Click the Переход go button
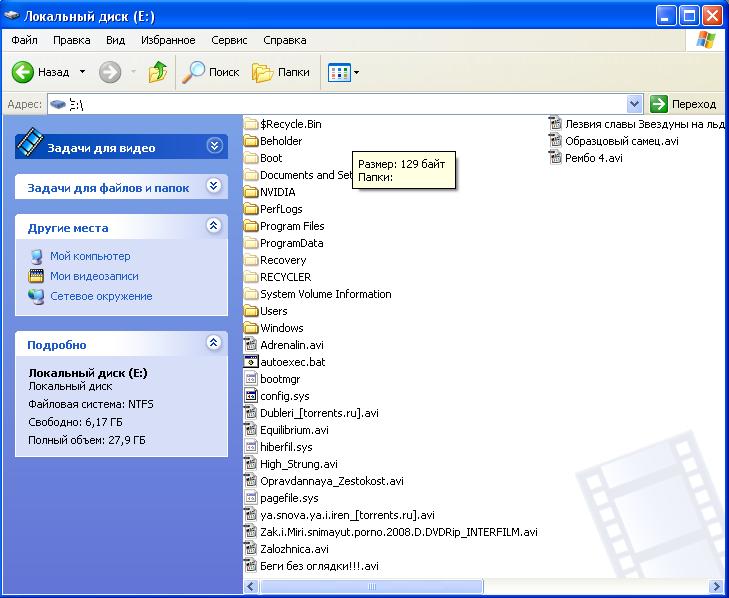The width and height of the screenshot is (729, 598). 684,104
